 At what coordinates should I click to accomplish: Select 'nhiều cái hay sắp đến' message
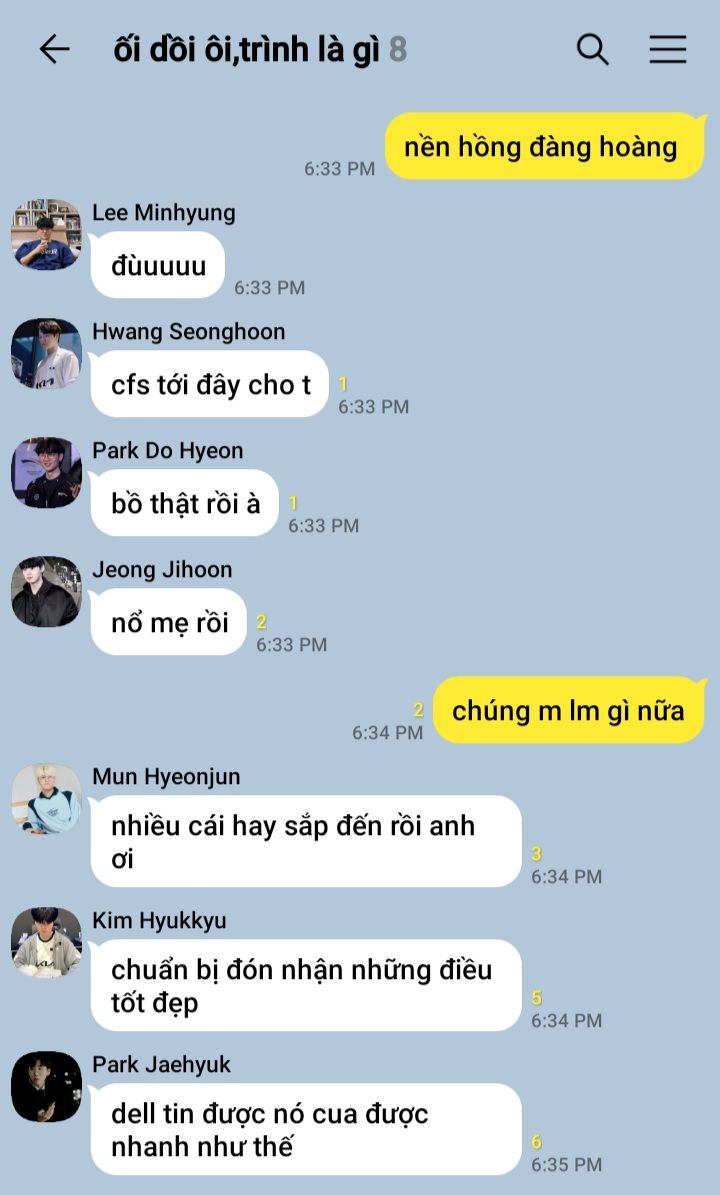tap(306, 841)
